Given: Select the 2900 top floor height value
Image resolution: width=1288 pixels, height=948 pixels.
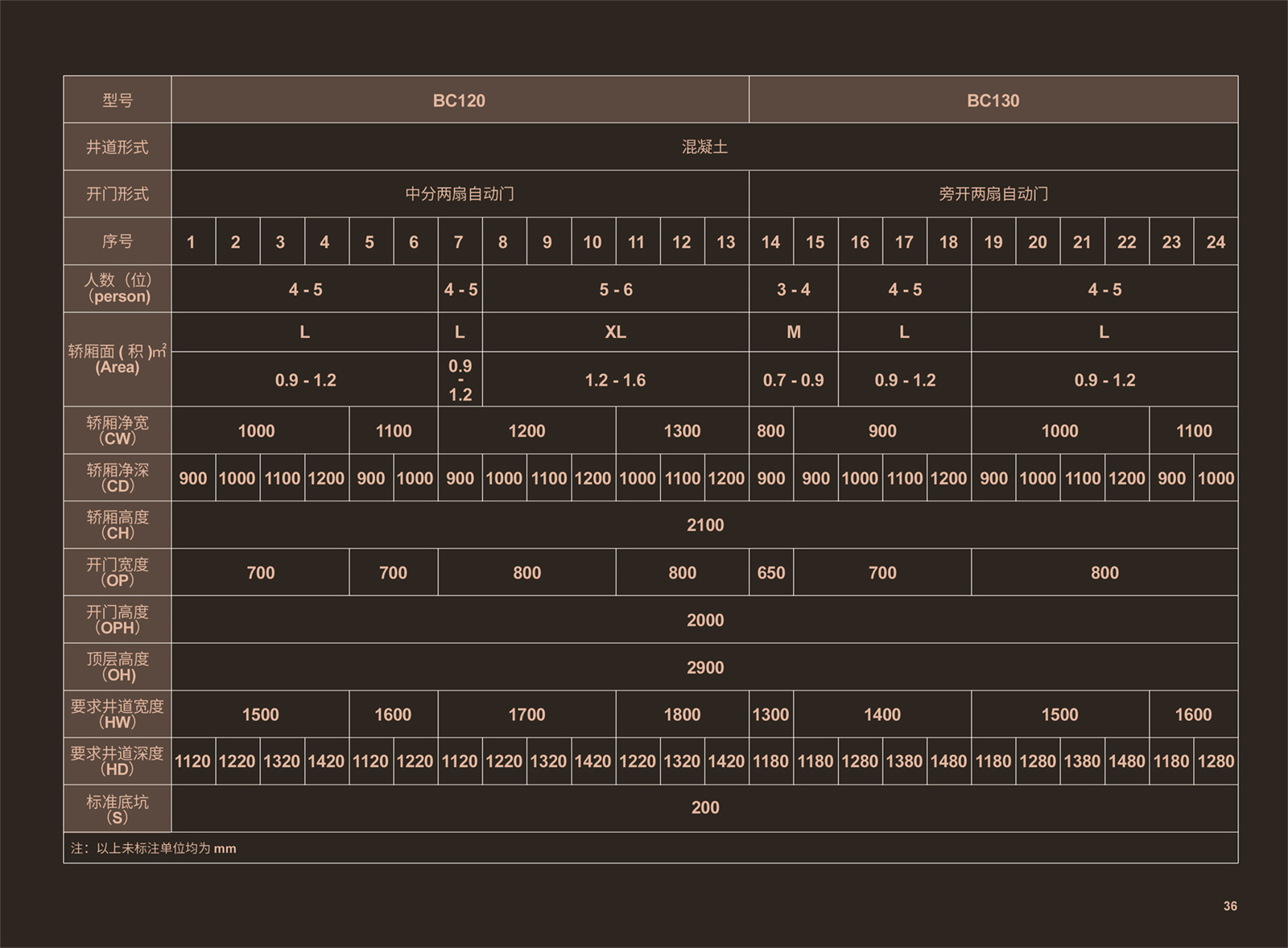Looking at the screenshot, I should click(x=704, y=668).
